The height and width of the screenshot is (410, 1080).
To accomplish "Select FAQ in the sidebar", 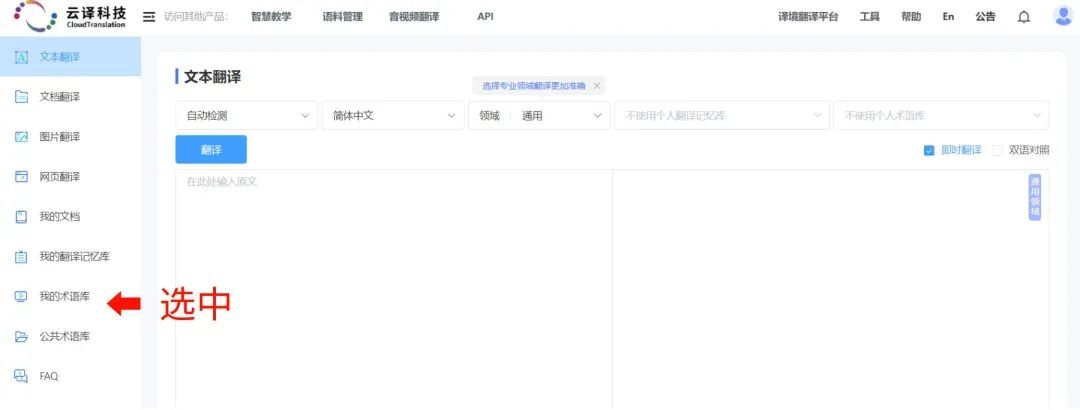I will (70, 376).
